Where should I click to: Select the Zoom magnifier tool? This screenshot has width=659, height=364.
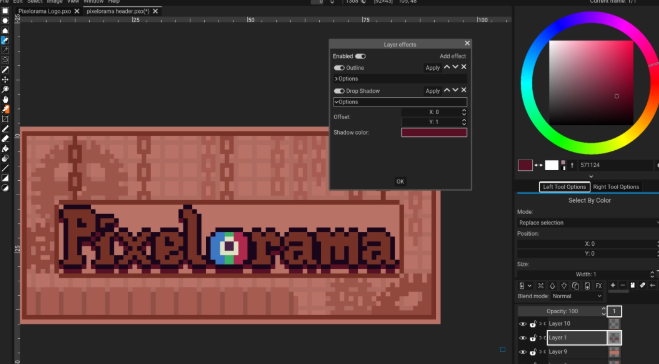5,90
